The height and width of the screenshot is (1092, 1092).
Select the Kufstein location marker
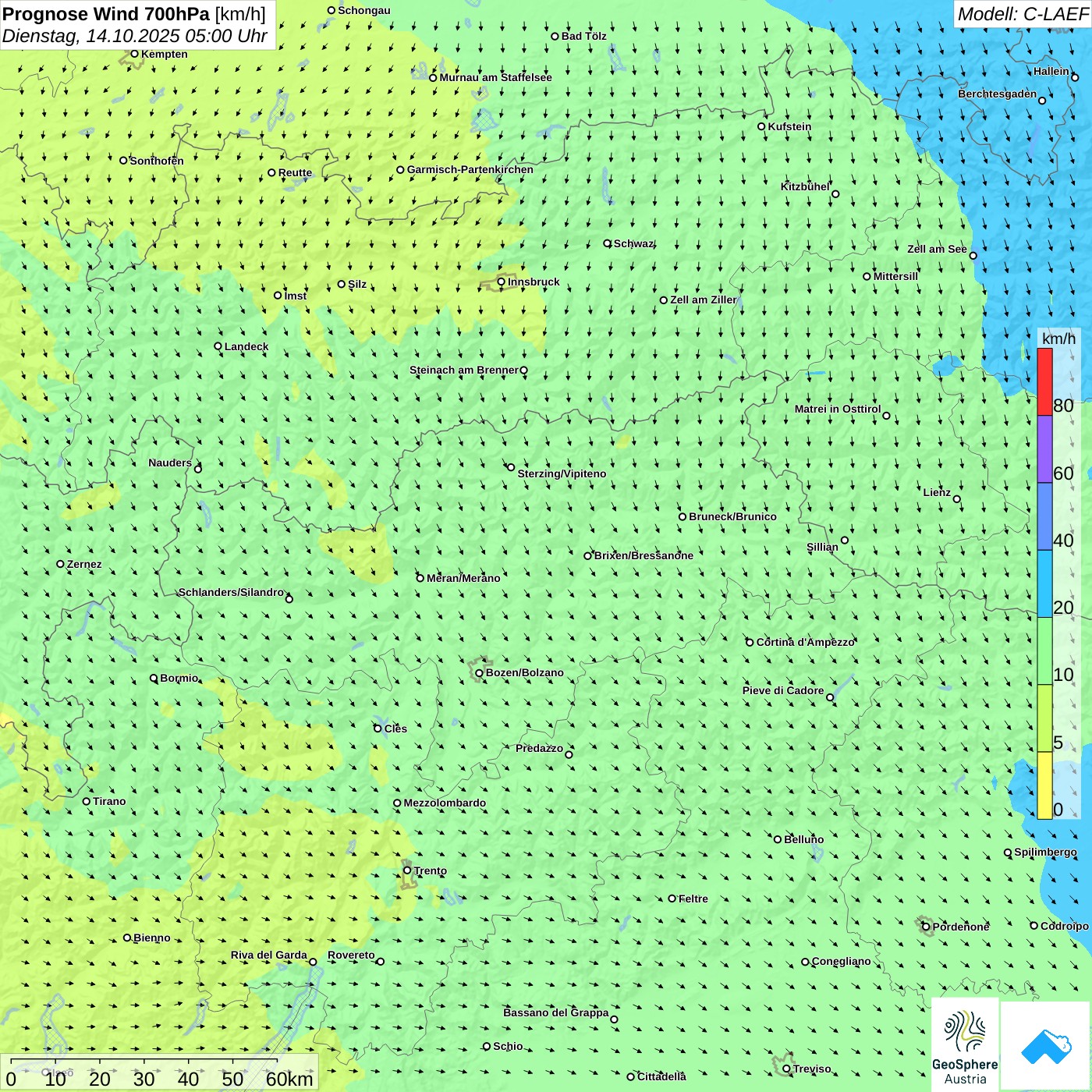pyautogui.click(x=762, y=126)
